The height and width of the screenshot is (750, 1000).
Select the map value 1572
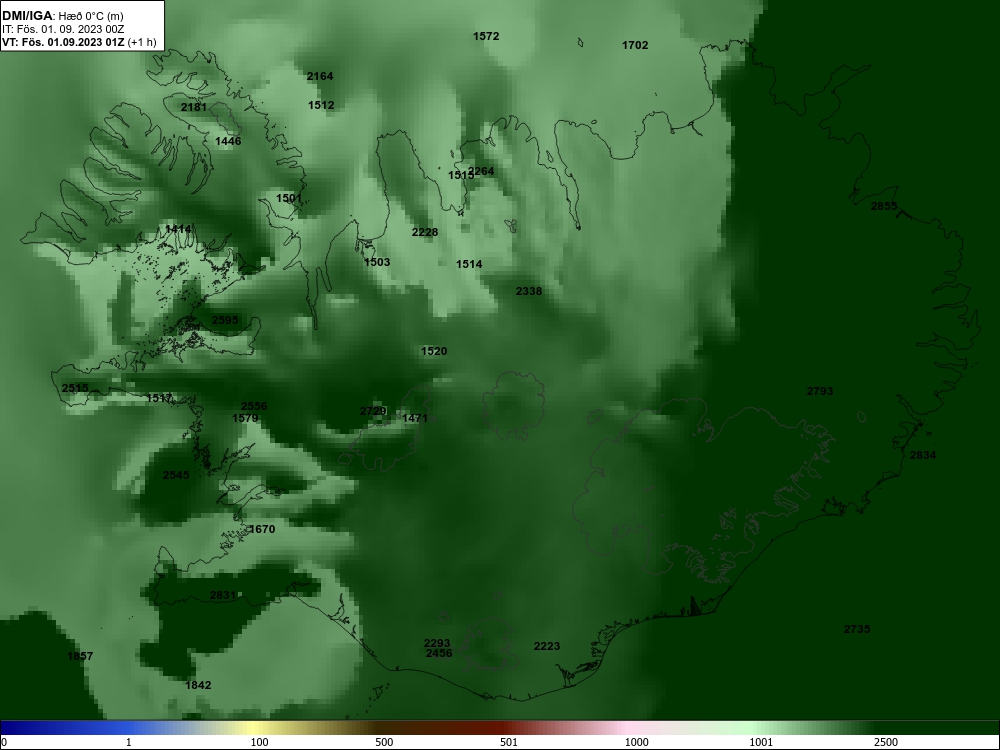pos(486,36)
